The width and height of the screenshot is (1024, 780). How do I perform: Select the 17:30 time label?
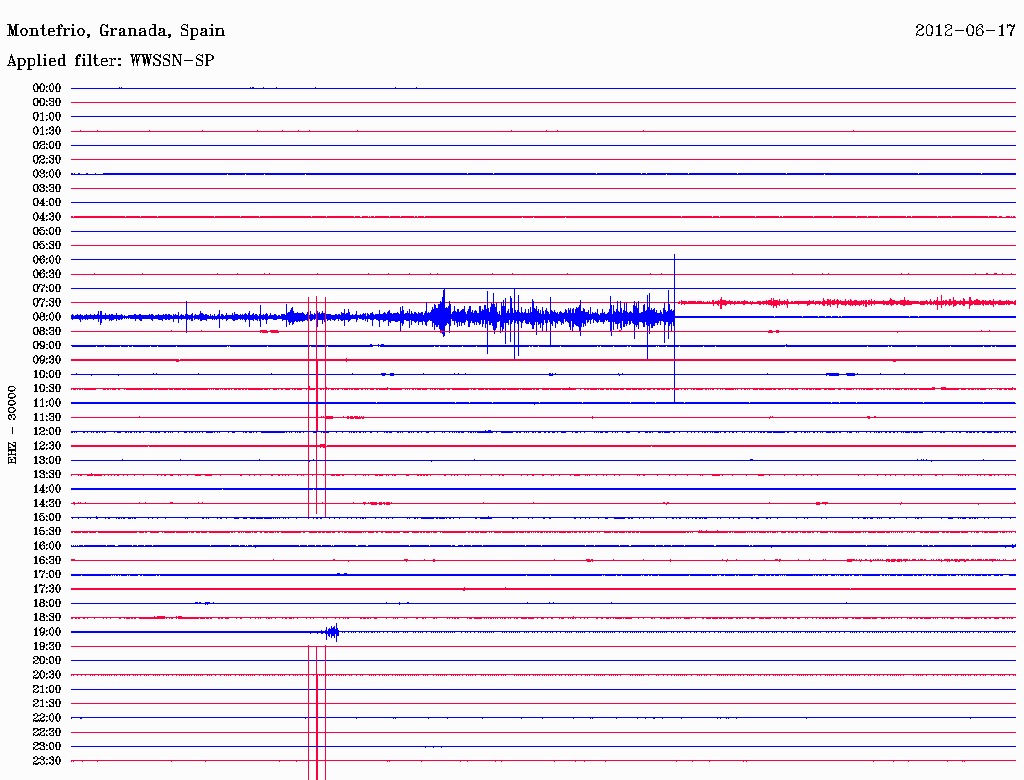point(47,589)
